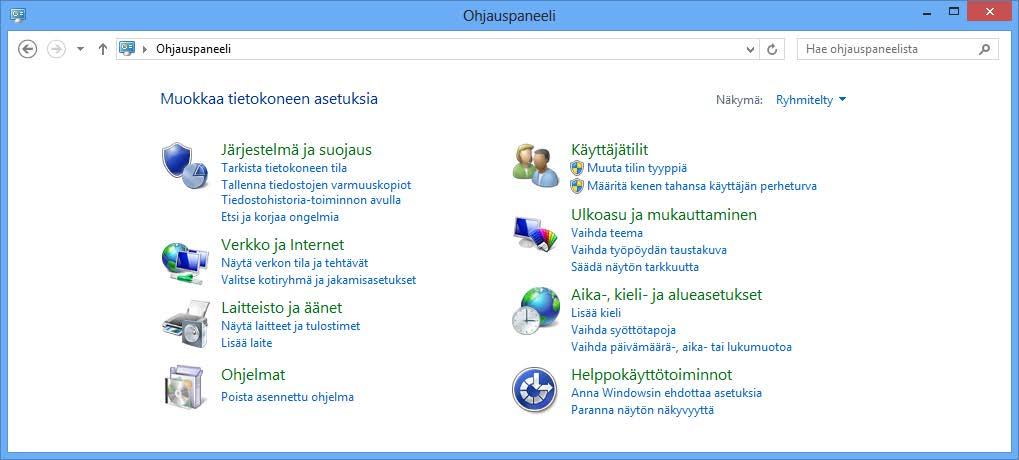
Task: Click Määritä kenen tahansa käyttäjän perheturva link text
Action: 702,186
